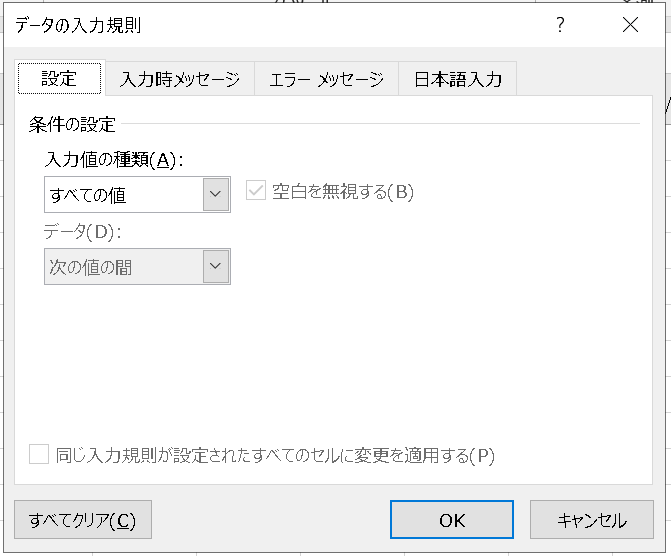Click the すべてクリア button
This screenshot has width=671, height=556.
(83, 520)
